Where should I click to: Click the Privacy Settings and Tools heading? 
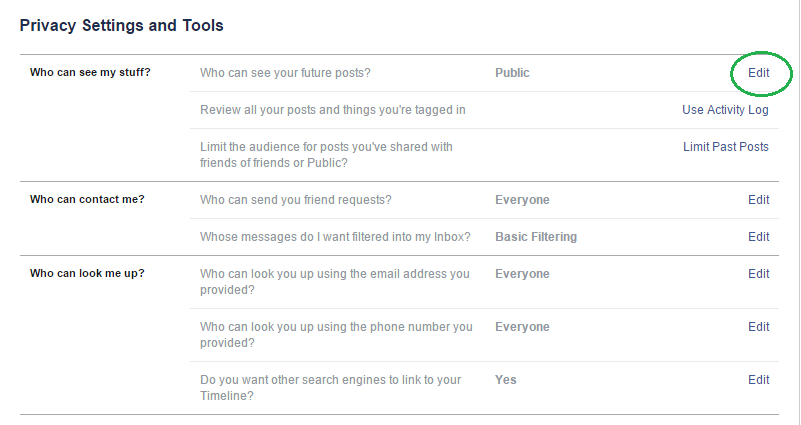122,25
